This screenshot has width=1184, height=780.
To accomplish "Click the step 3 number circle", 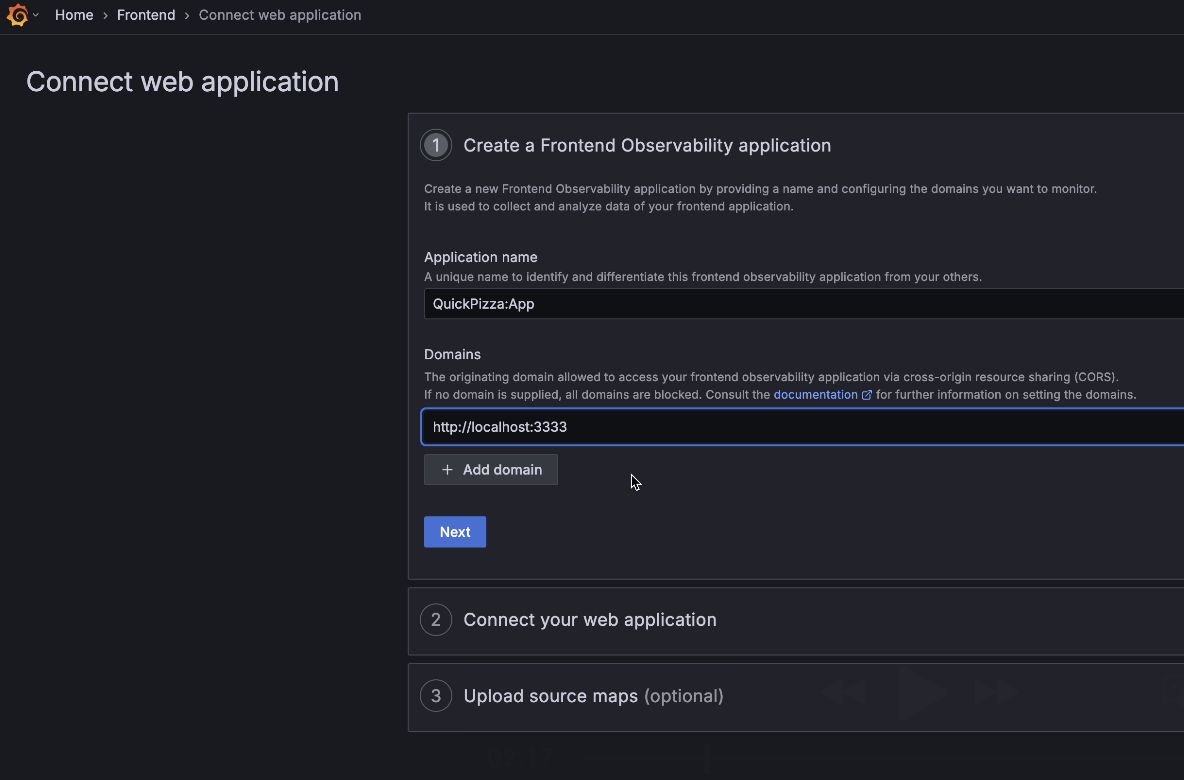I will [x=436, y=696].
